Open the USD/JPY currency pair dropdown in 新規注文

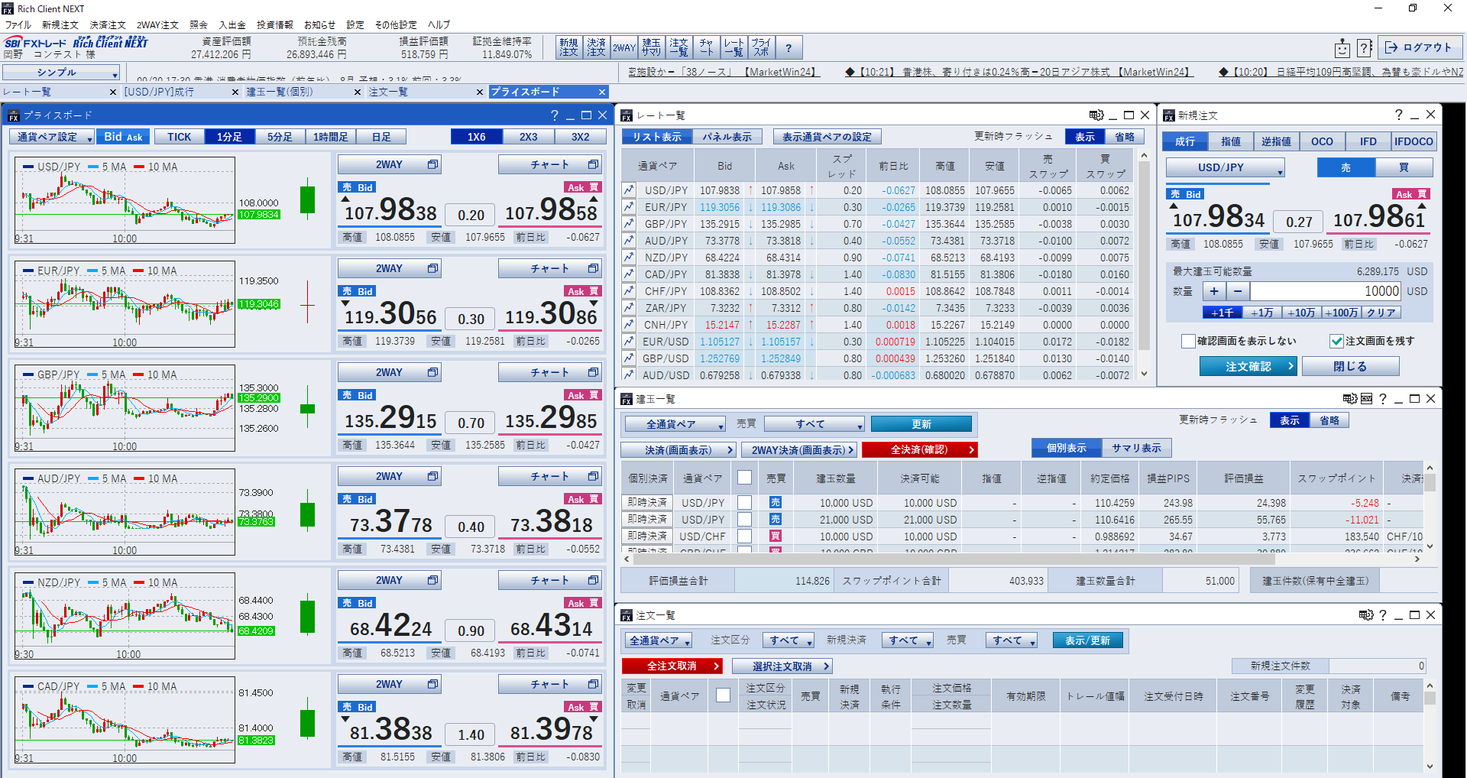pyautogui.click(x=1225, y=168)
